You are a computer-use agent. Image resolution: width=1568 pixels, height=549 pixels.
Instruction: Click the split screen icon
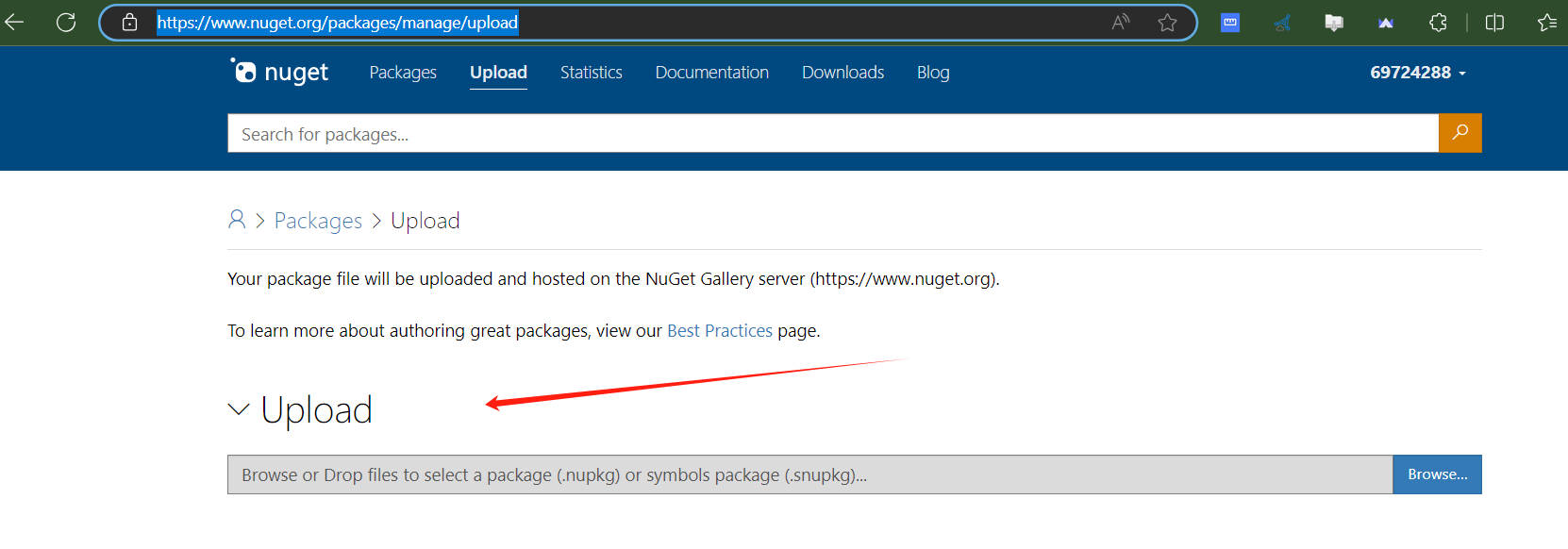tap(1494, 23)
